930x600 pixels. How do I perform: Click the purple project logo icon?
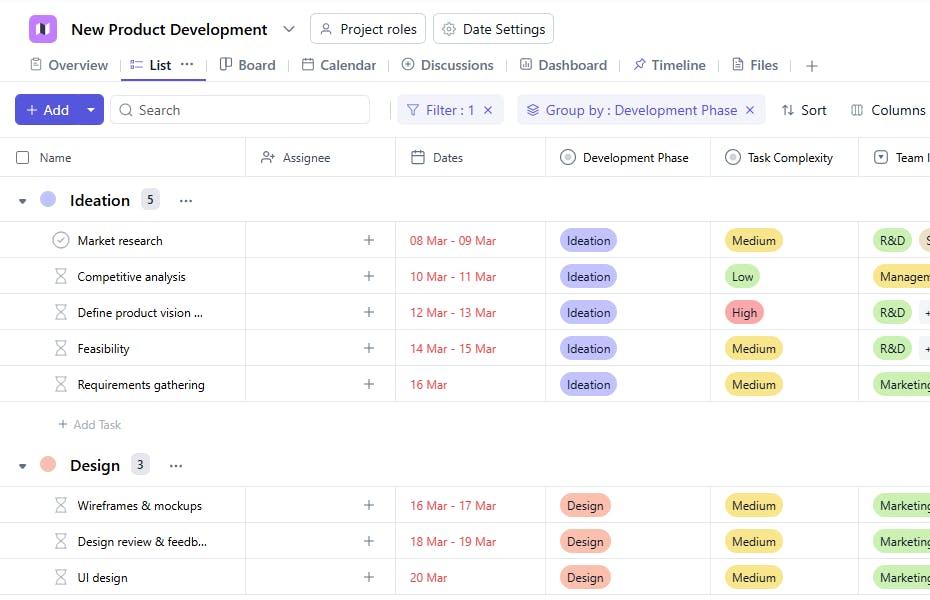pos(43,29)
